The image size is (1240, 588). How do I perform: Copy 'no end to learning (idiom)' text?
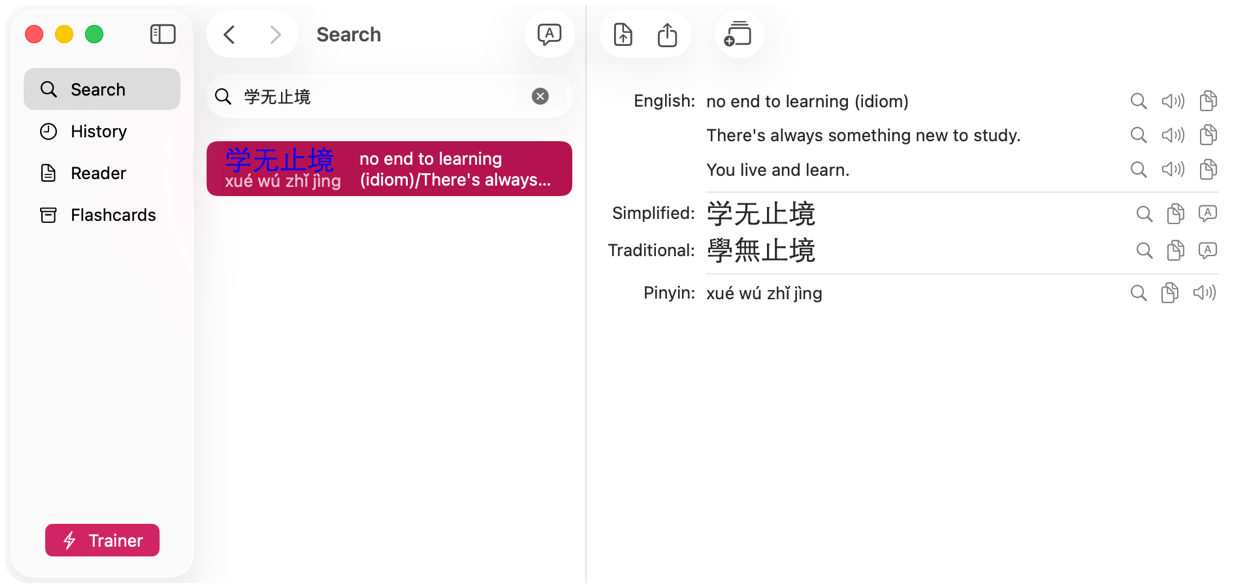pos(1208,101)
